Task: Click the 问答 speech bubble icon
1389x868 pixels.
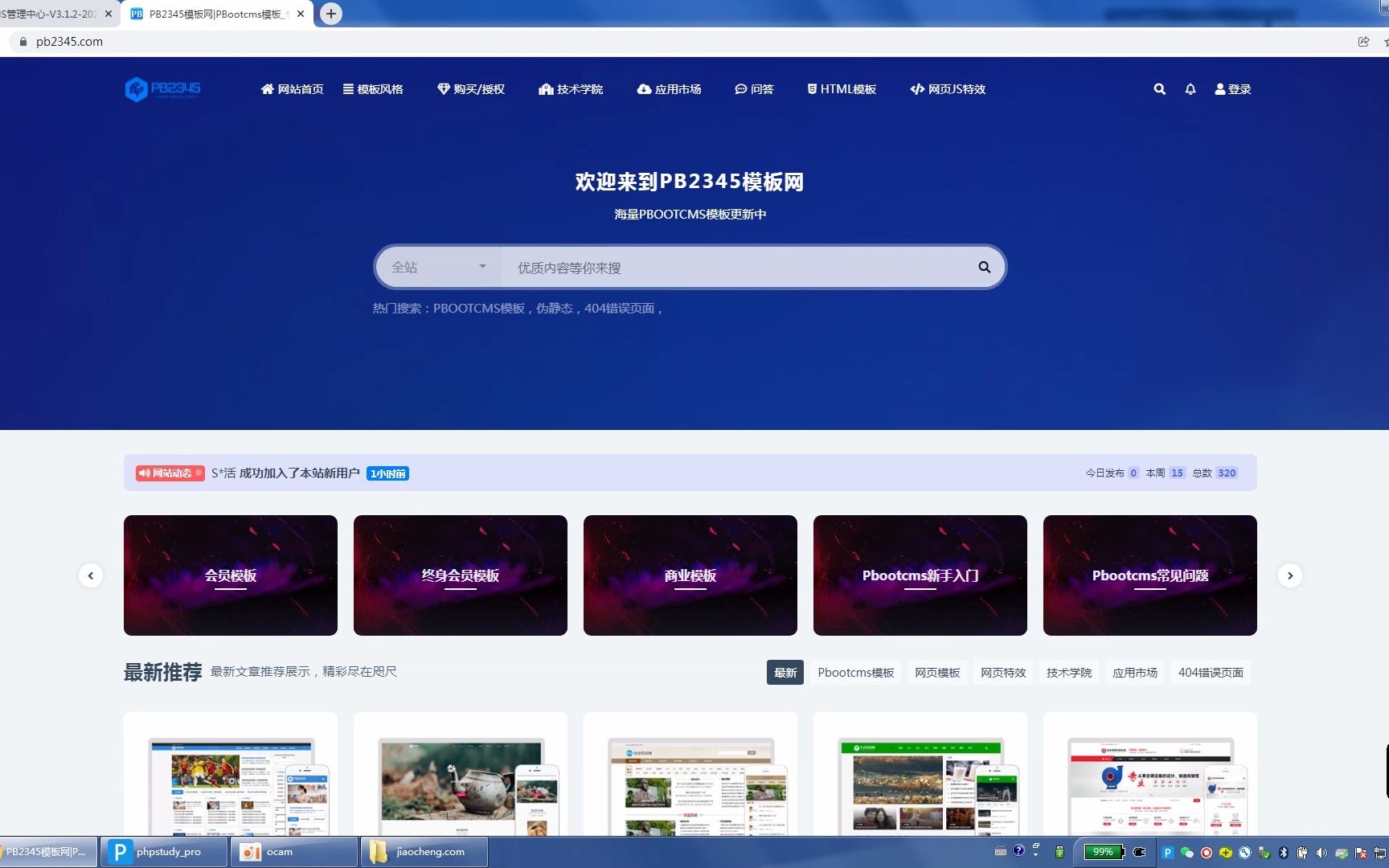Action: click(740, 89)
